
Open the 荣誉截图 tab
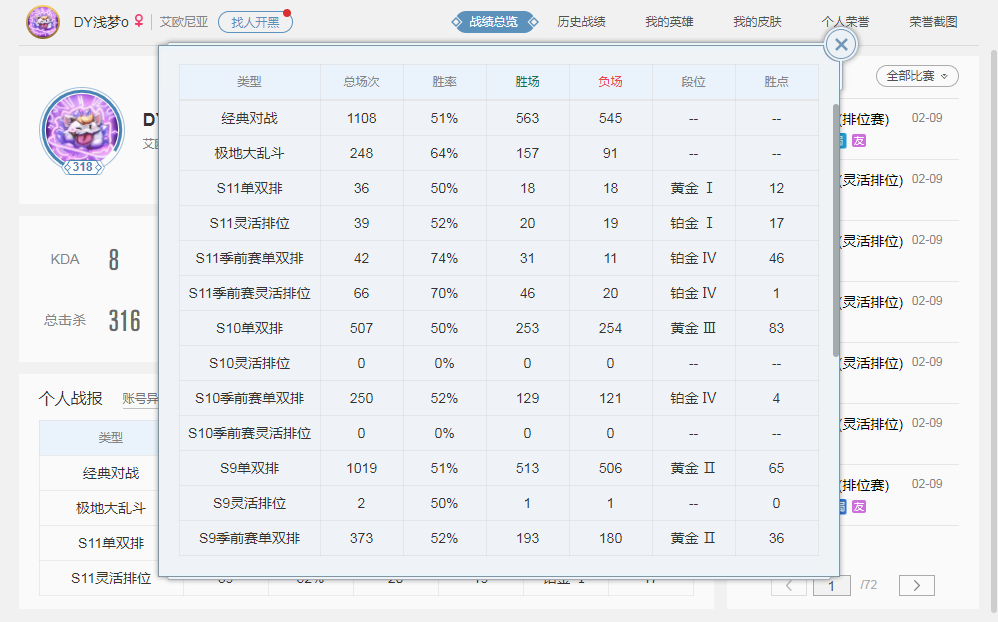tap(933, 22)
